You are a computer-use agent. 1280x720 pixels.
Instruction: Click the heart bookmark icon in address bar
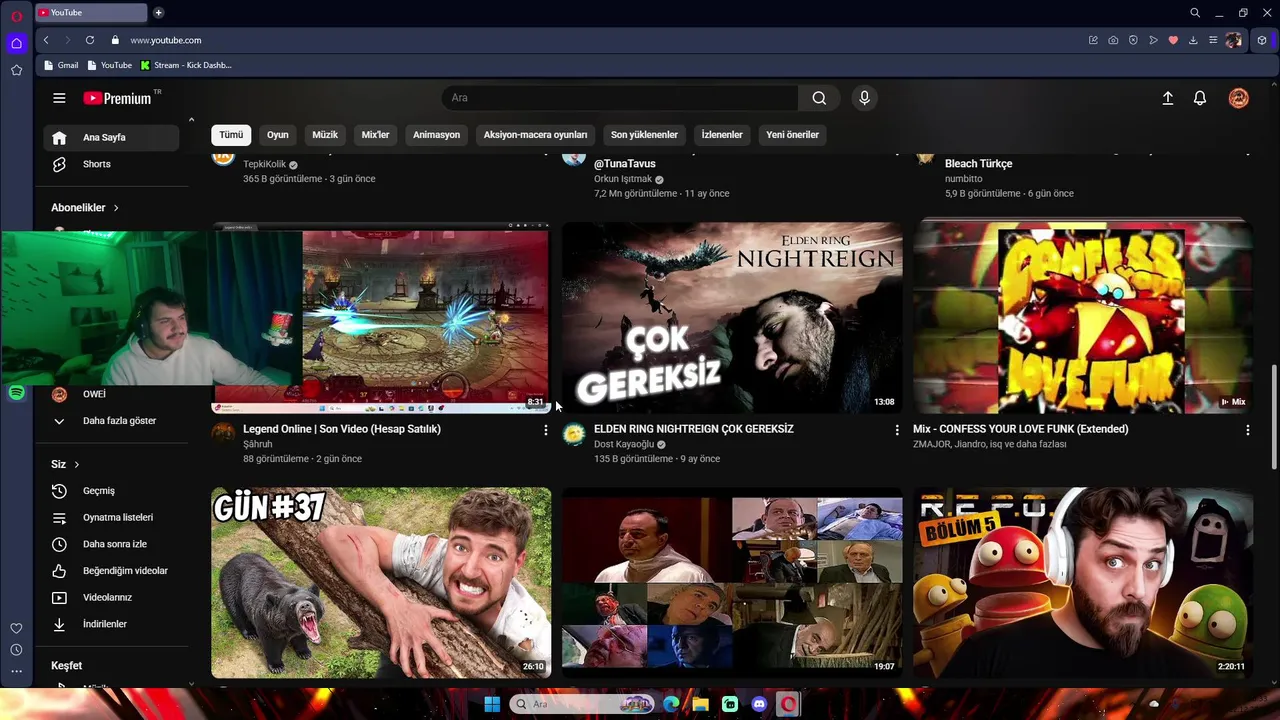point(1173,40)
